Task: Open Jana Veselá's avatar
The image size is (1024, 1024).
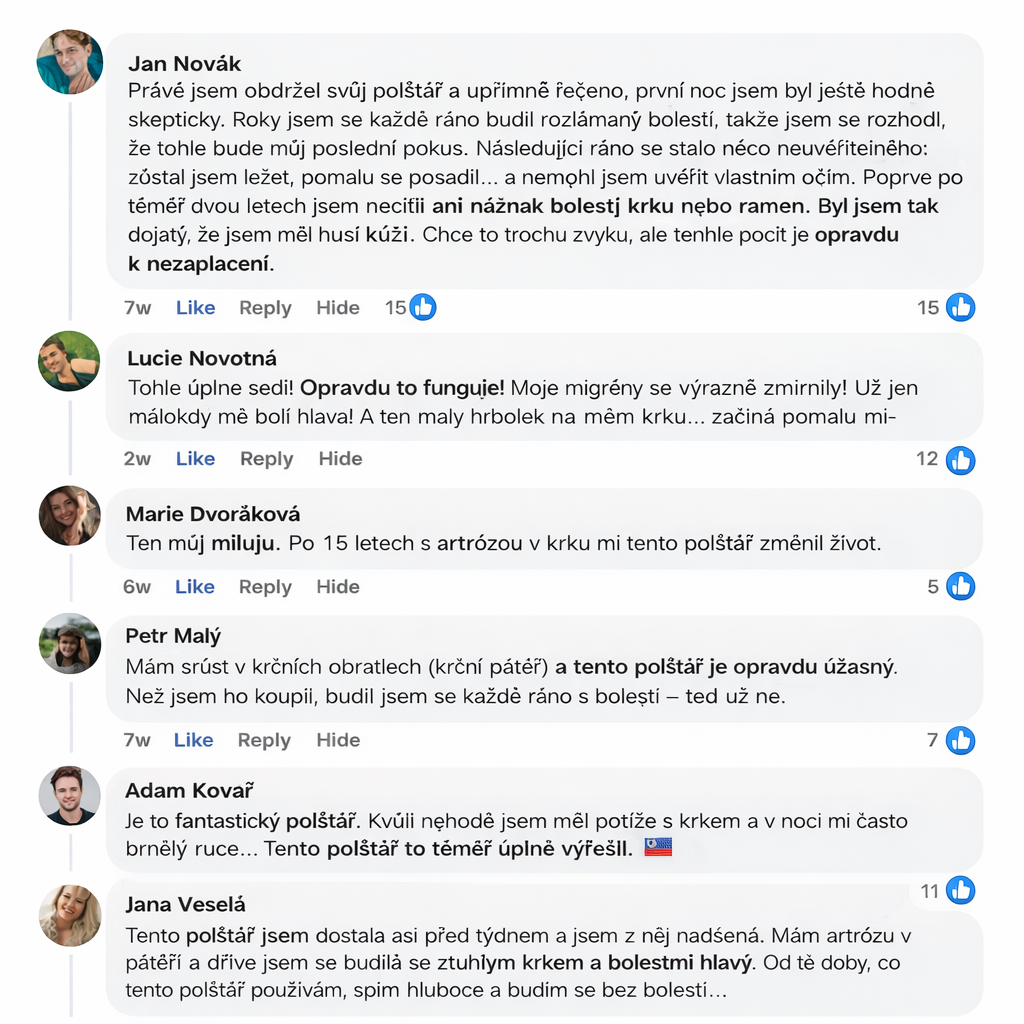Action: [70, 915]
